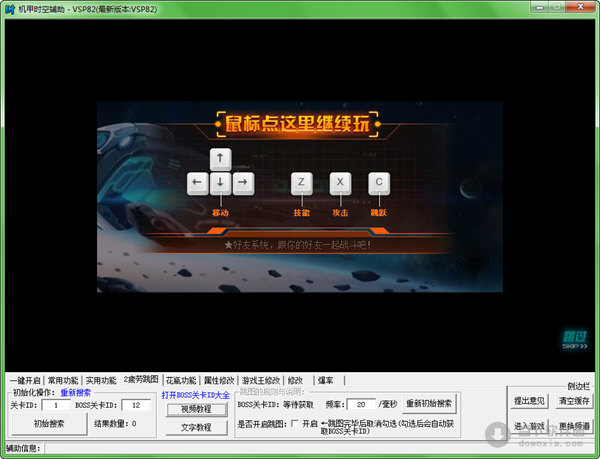The height and width of the screenshot is (459, 600).
Task: Switch to the 一键开启 tab
Action: (x=25, y=380)
